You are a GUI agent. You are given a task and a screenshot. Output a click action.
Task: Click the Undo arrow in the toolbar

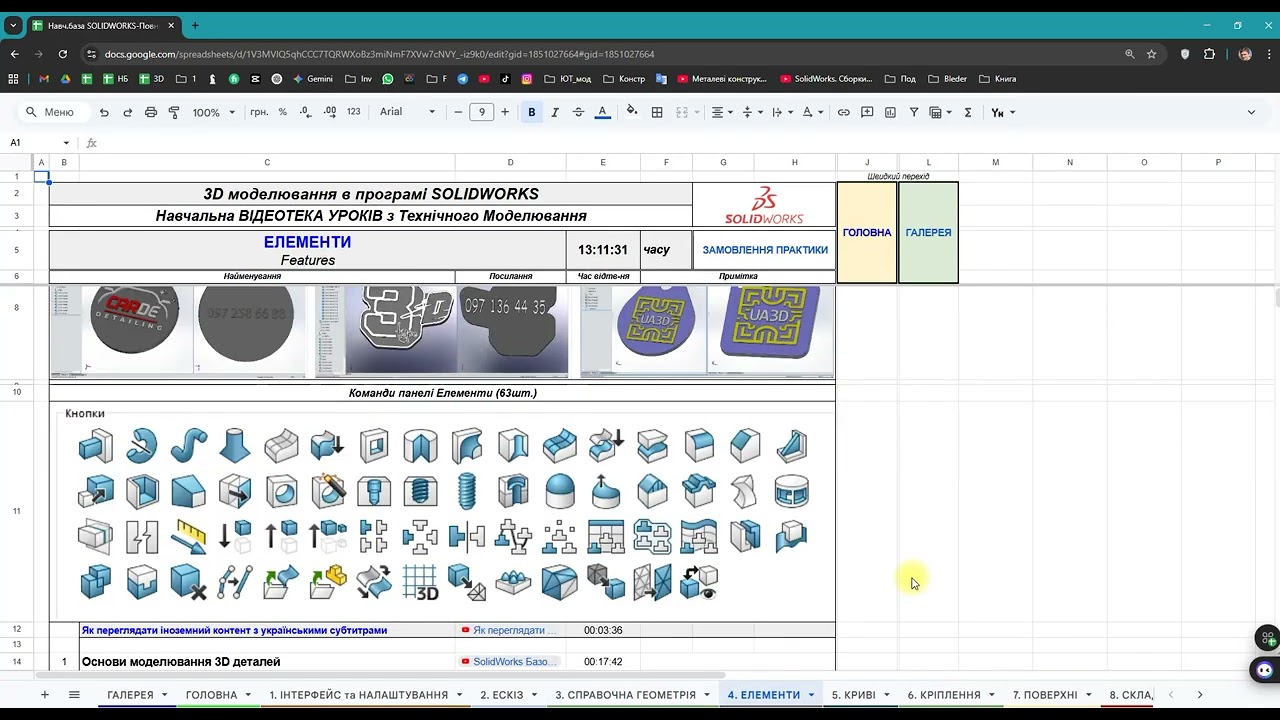point(104,113)
